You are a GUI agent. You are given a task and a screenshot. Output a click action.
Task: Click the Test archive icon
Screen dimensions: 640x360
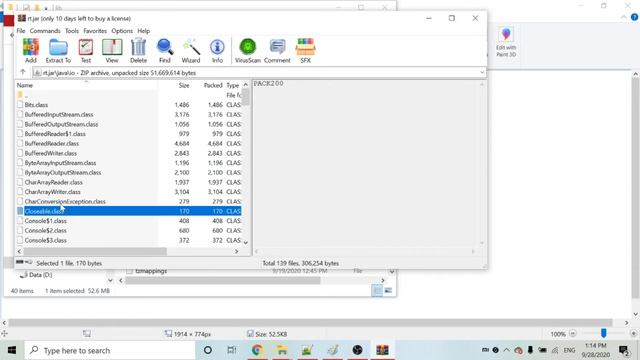[86, 51]
